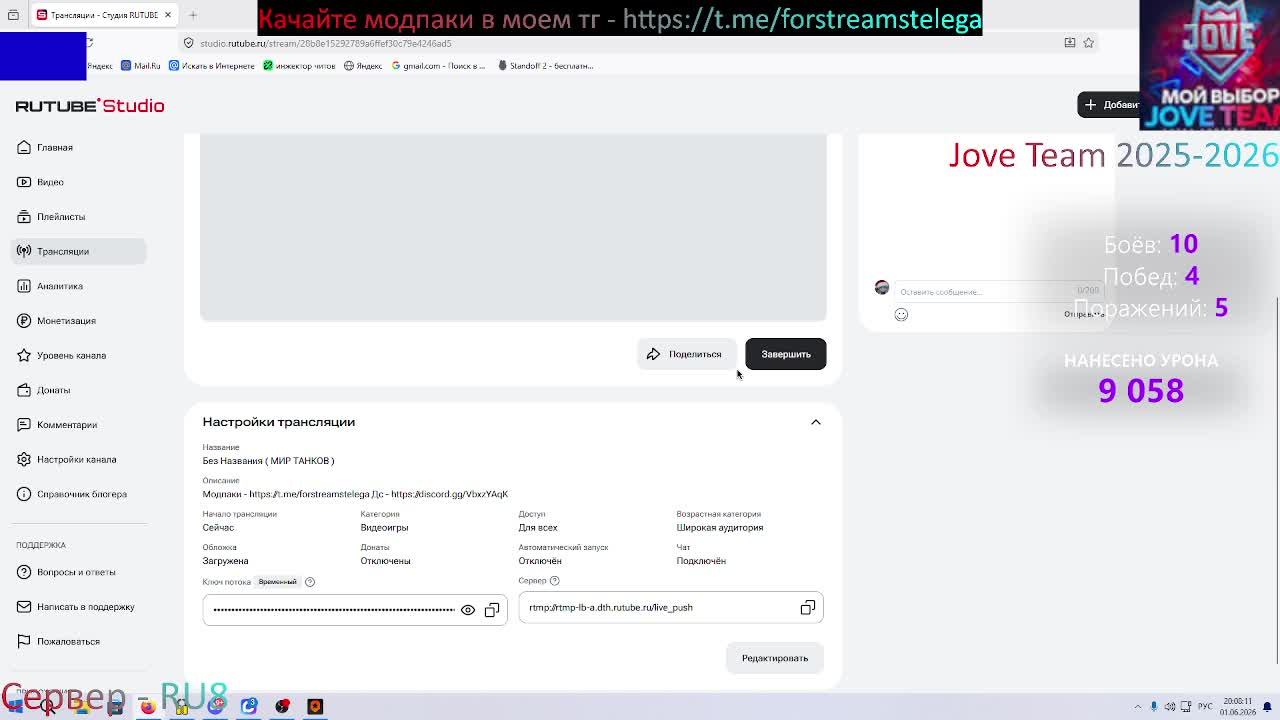The image size is (1280, 720).
Task: Click the taskbar clock and date
Action: tap(1238, 707)
